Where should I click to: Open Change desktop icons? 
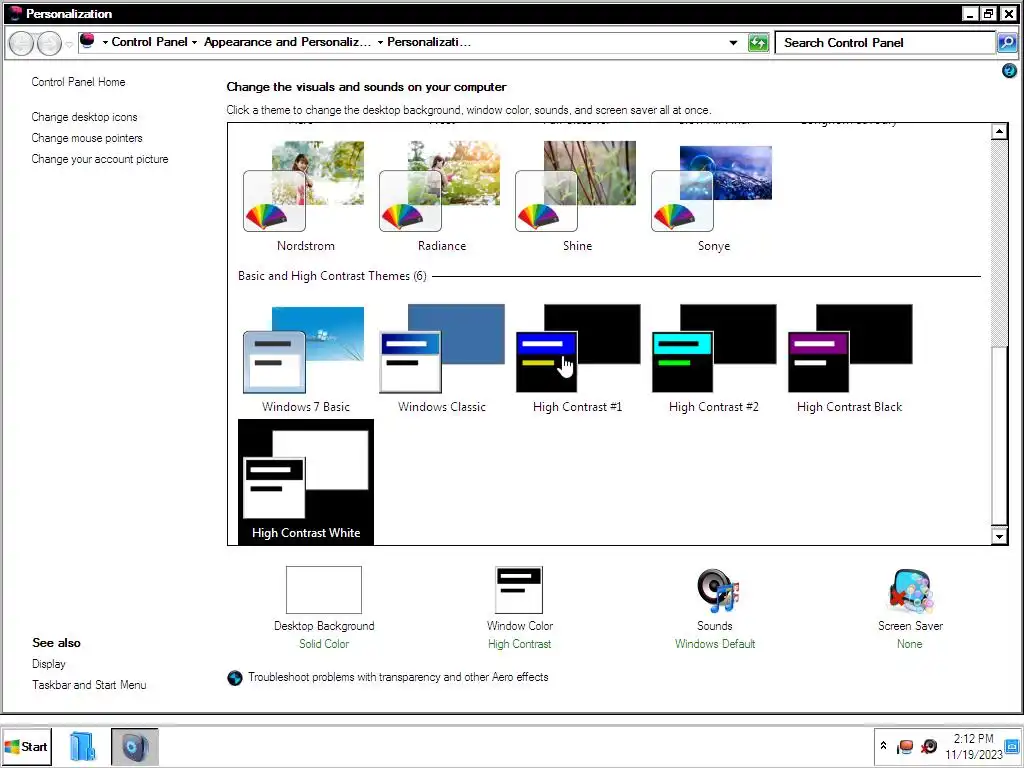click(84, 117)
